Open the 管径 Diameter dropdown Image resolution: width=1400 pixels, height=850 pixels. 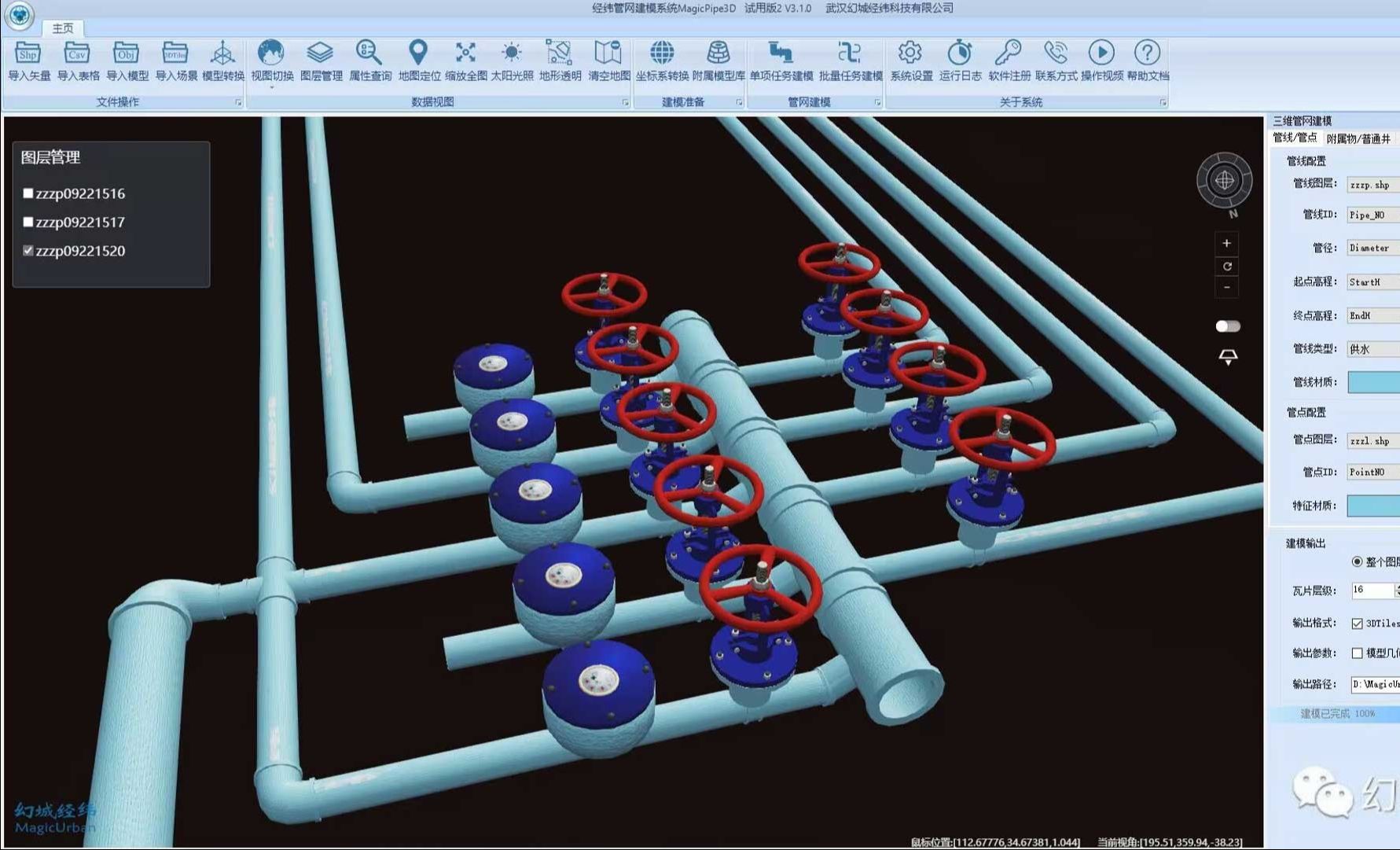1373,248
